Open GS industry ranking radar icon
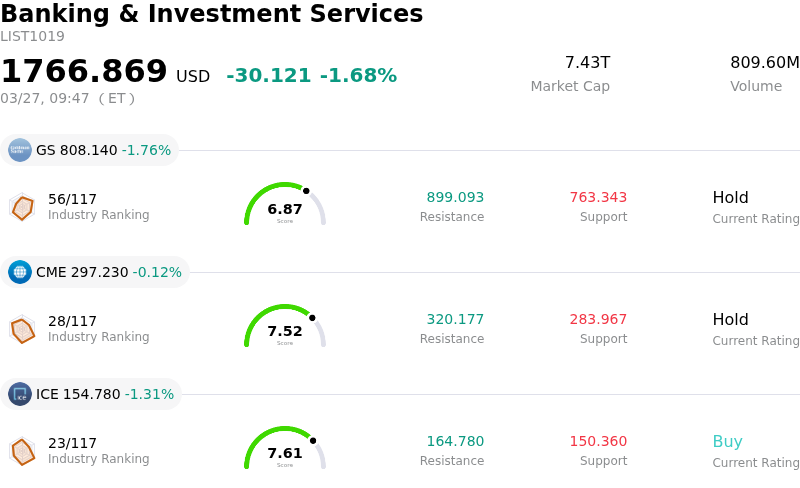This screenshot has width=800, height=488. [x=22, y=207]
